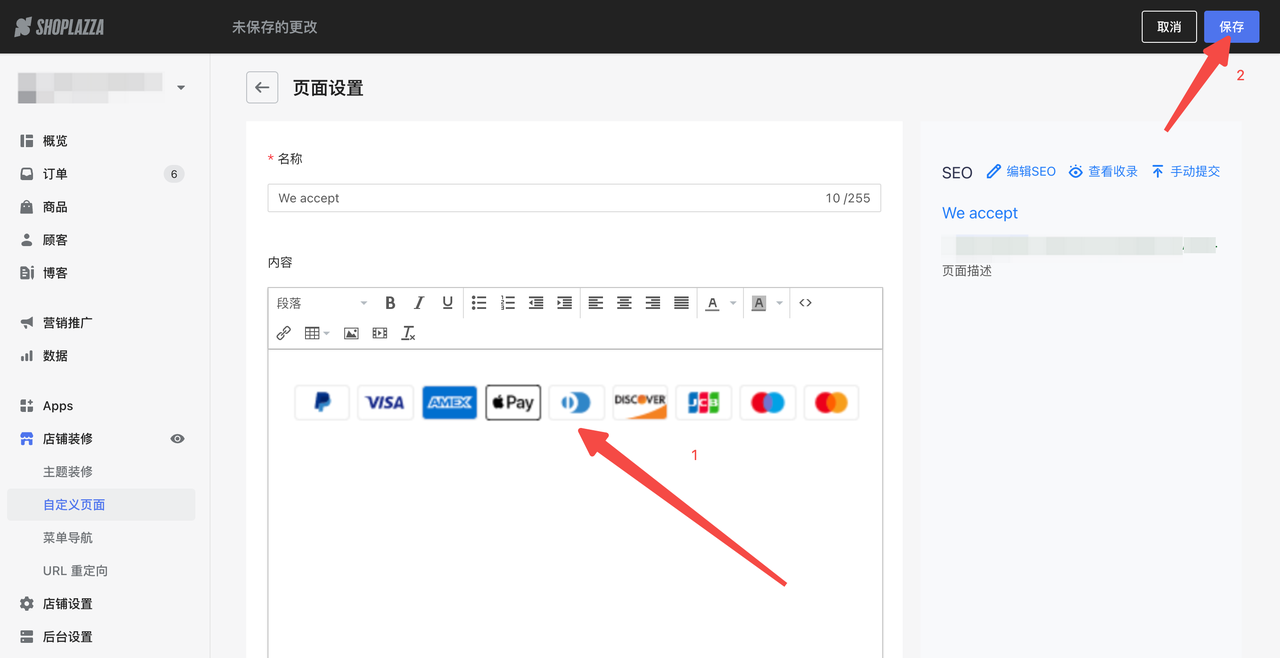Select the VISA logo image
Image resolution: width=1280 pixels, height=658 pixels.
tap(385, 402)
